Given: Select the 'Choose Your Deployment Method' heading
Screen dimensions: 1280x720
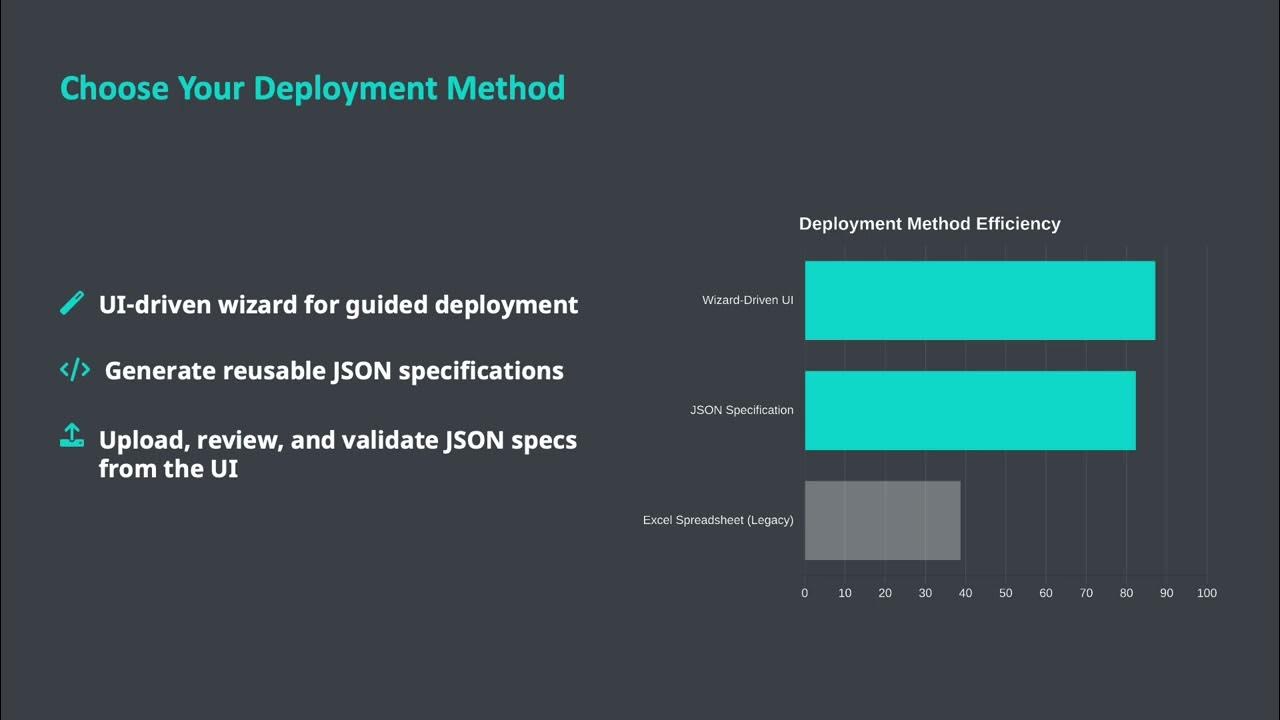Looking at the screenshot, I should coord(312,88).
